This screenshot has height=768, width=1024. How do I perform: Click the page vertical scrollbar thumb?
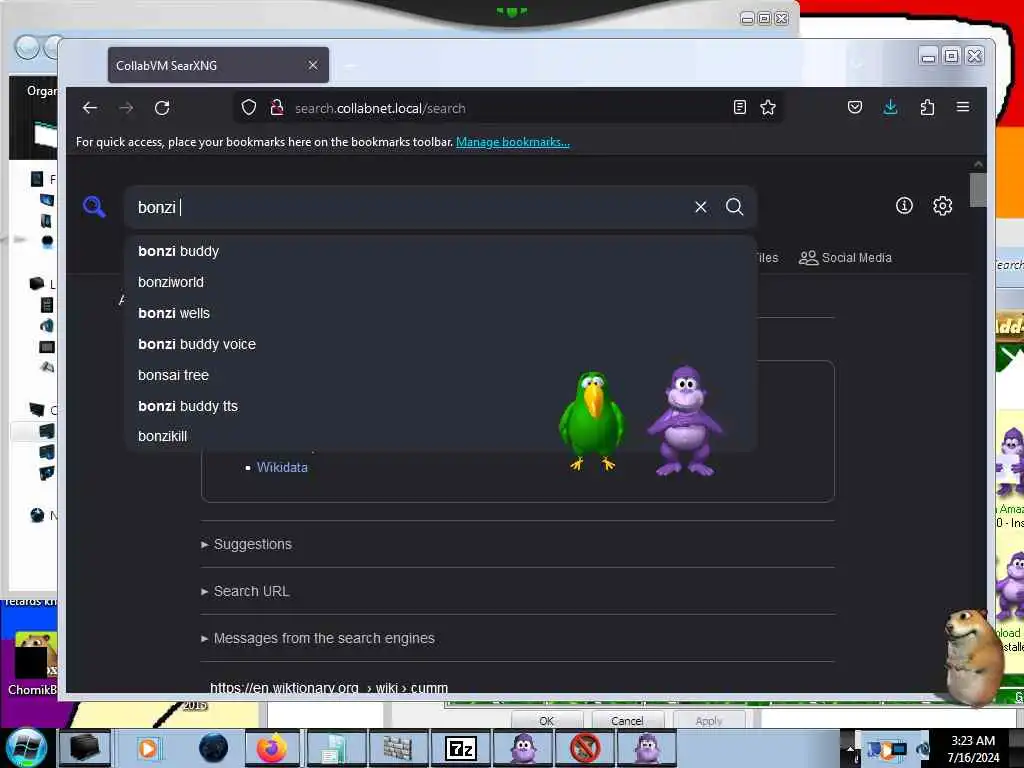[x=978, y=190]
